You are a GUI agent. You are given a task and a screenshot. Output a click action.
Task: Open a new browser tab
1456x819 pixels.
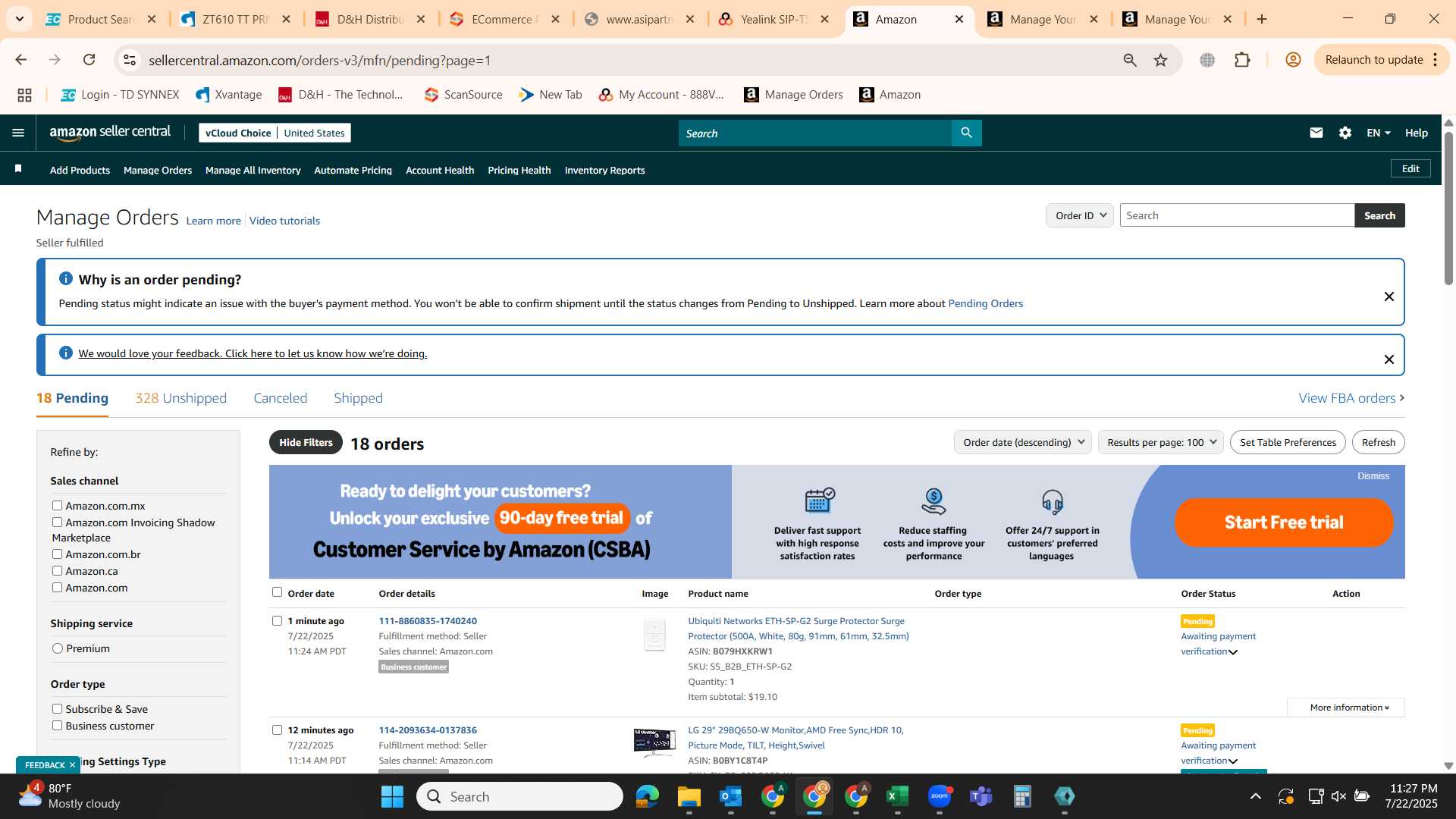(1262, 19)
